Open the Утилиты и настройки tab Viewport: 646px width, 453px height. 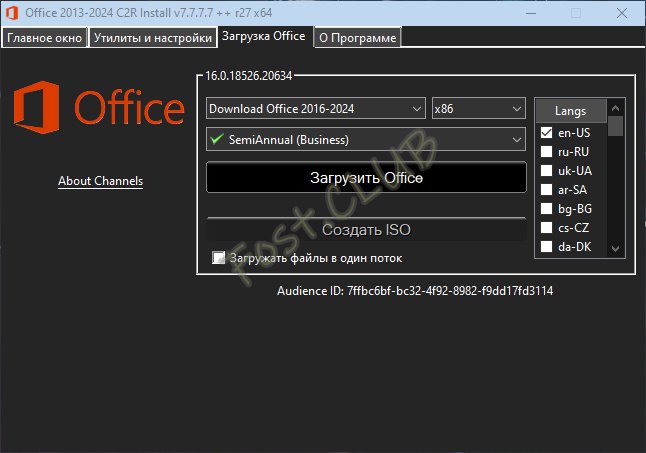153,38
